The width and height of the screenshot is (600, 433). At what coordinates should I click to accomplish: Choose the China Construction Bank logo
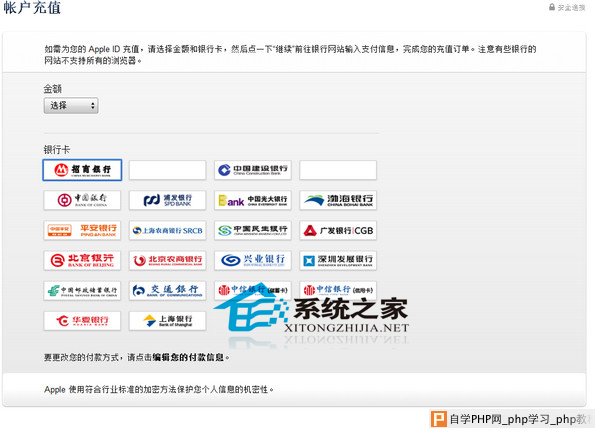[x=253, y=170]
